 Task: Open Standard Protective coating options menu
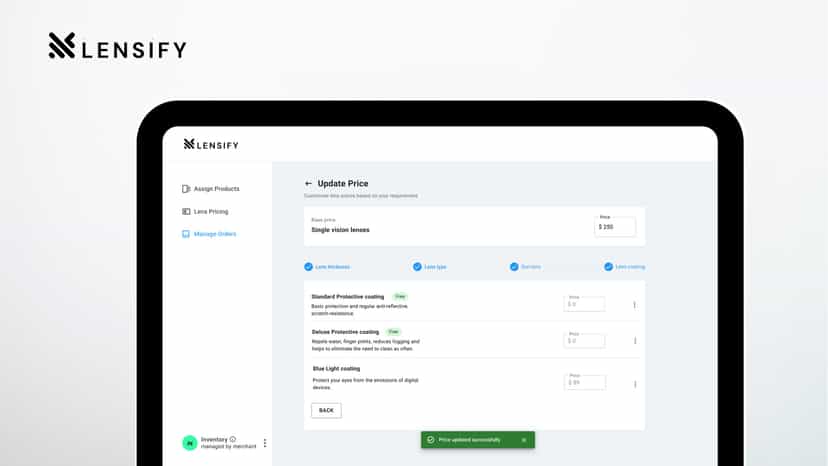tap(634, 305)
